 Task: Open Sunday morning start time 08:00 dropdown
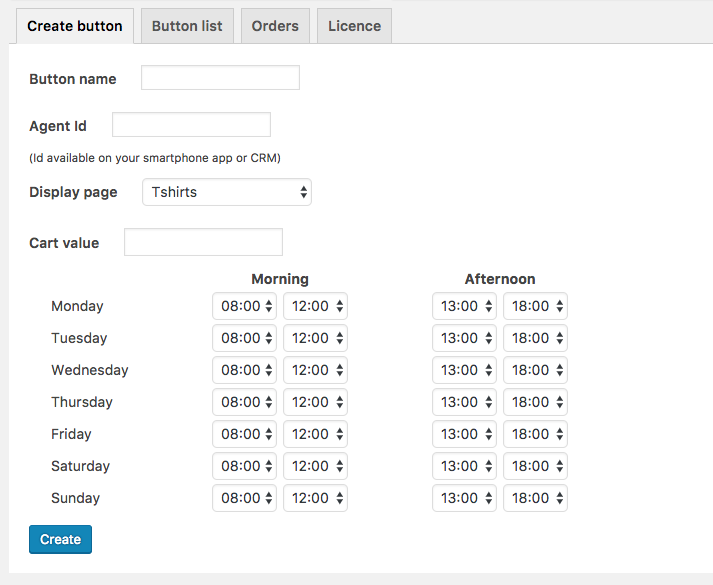point(245,498)
